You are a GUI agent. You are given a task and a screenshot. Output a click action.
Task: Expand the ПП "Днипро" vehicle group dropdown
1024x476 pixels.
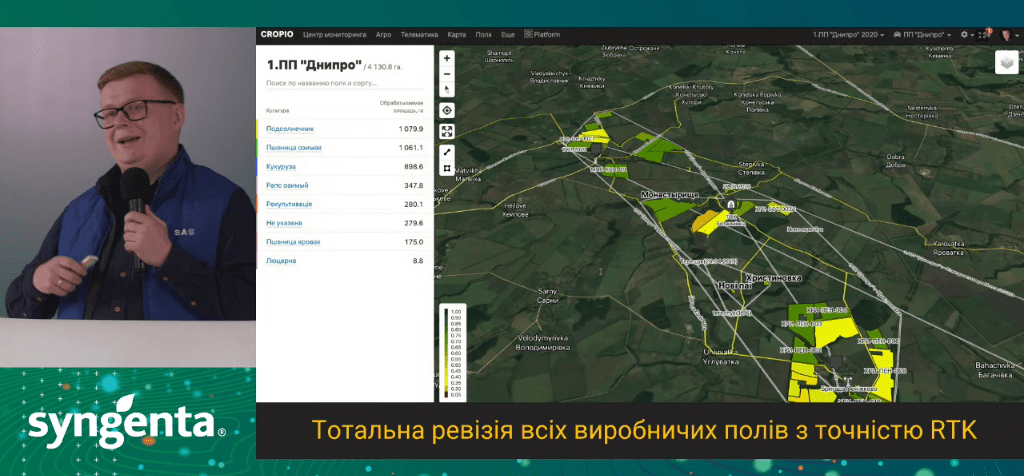(922, 35)
